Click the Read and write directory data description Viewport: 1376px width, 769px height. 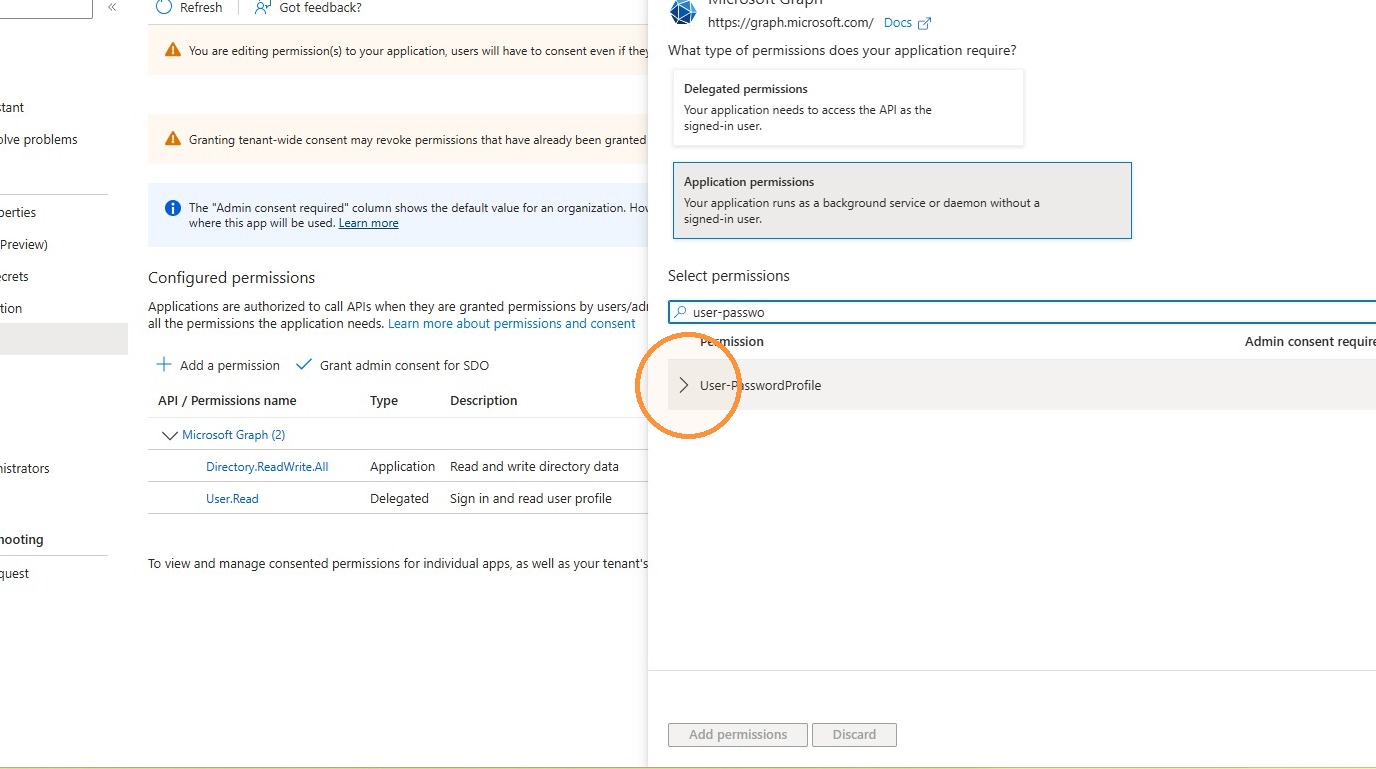534,467
